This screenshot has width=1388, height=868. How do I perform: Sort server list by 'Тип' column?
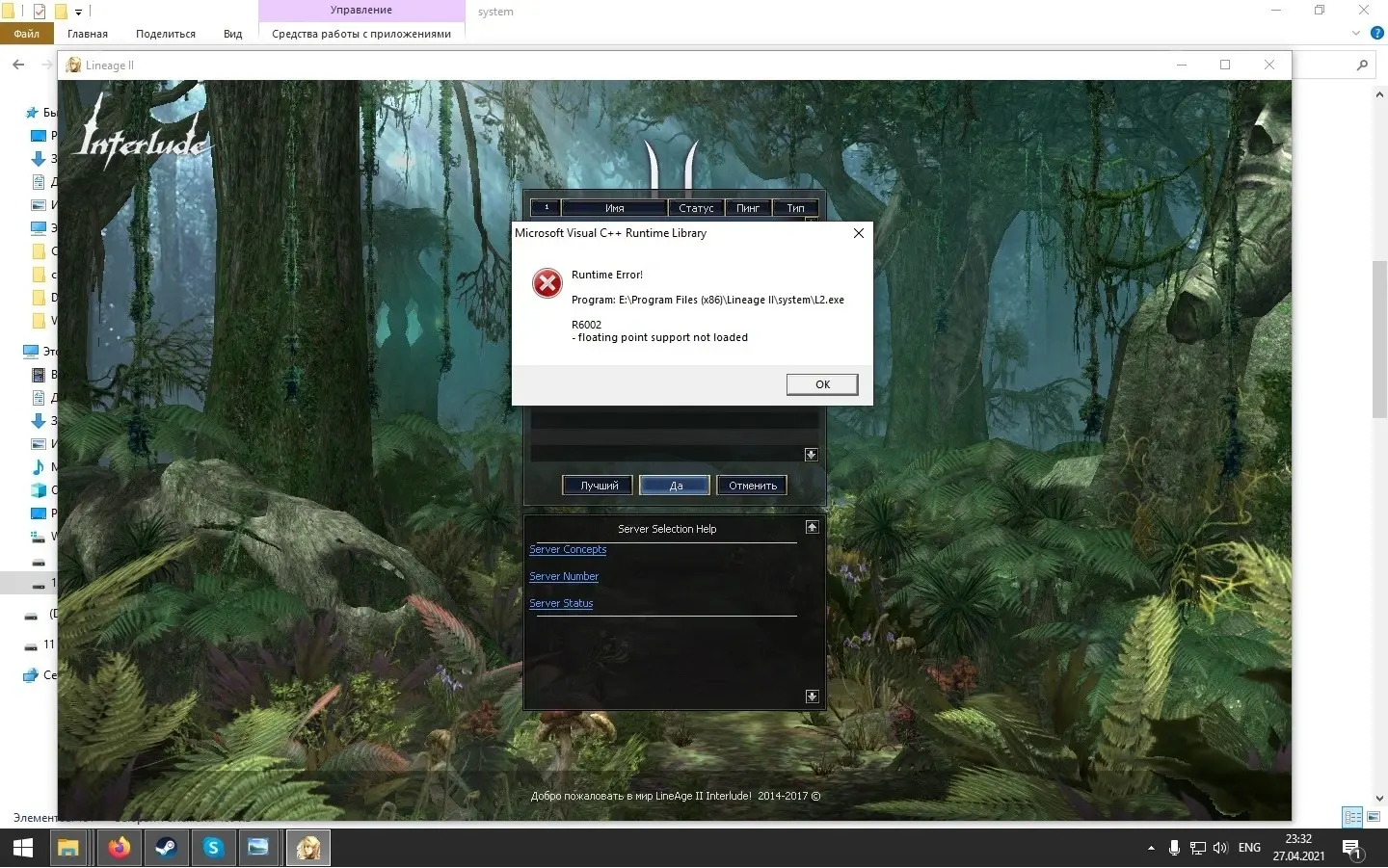point(795,208)
